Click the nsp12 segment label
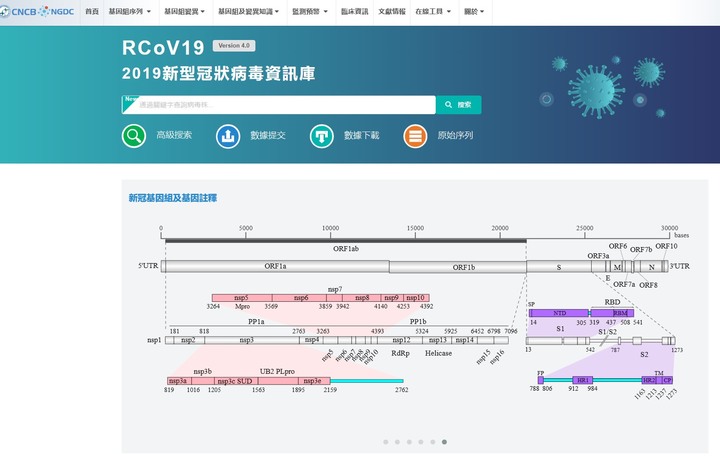Image resolution: width=720 pixels, height=460 pixels. (x=401, y=340)
